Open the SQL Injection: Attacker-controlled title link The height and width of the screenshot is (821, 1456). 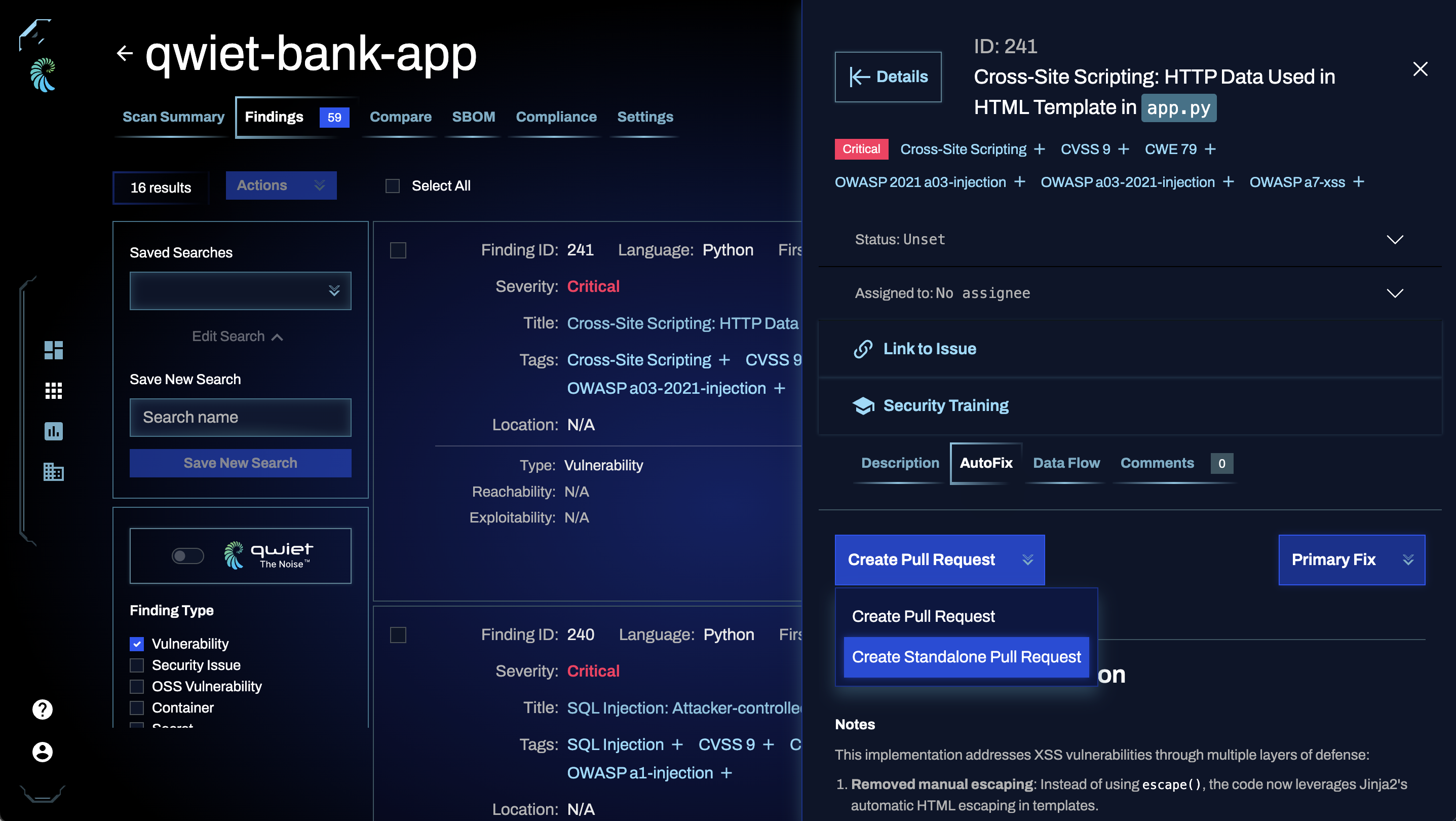(684, 708)
